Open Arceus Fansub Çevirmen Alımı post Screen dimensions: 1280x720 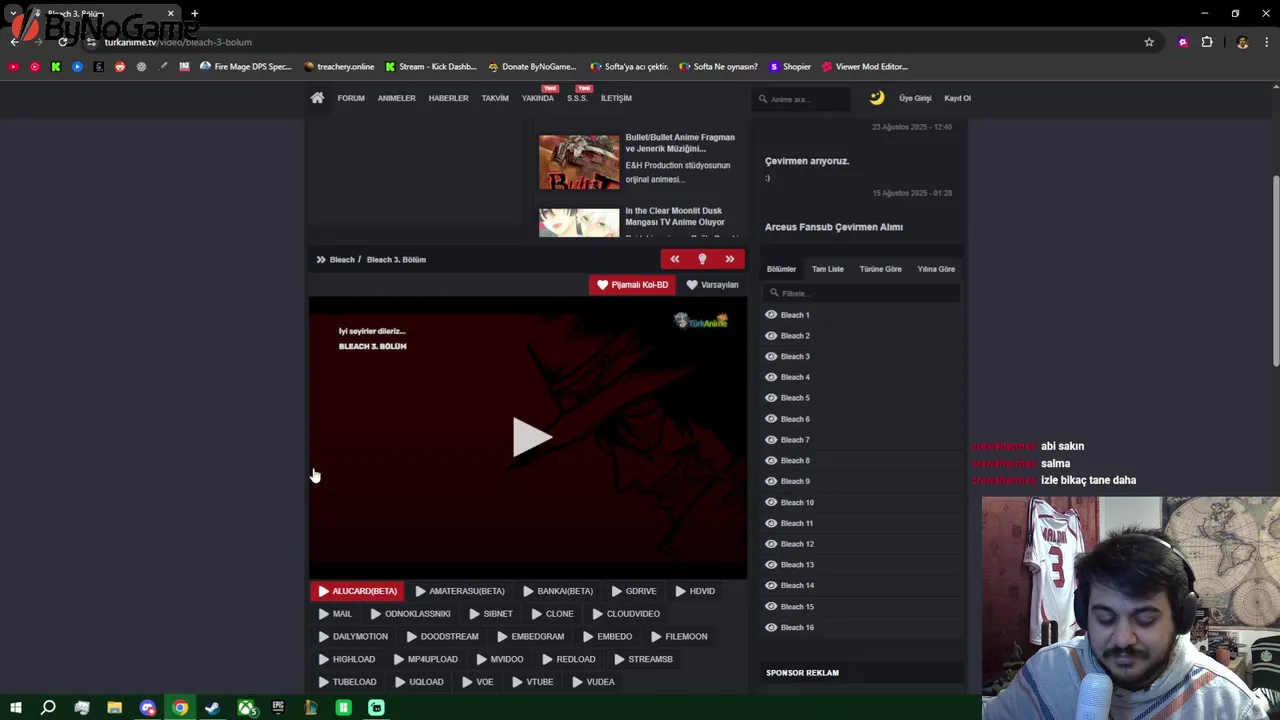point(834,227)
